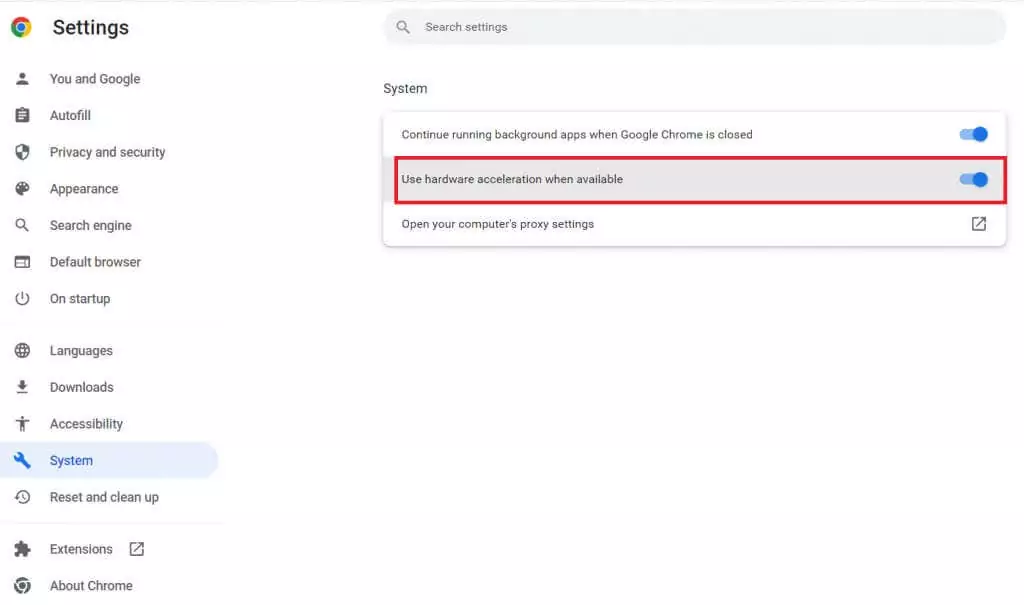Toggle background apps when Chrome is closed
1024x605 pixels.
(973, 134)
